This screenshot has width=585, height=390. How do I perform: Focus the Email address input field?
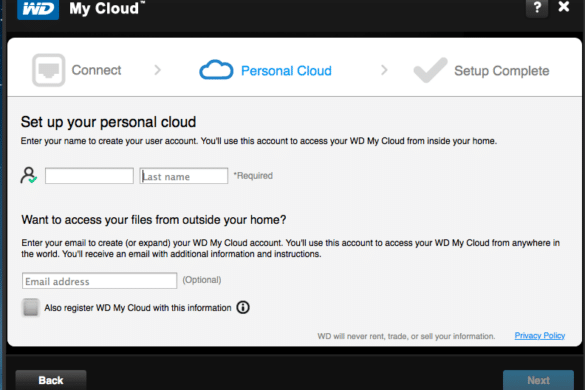(x=100, y=281)
